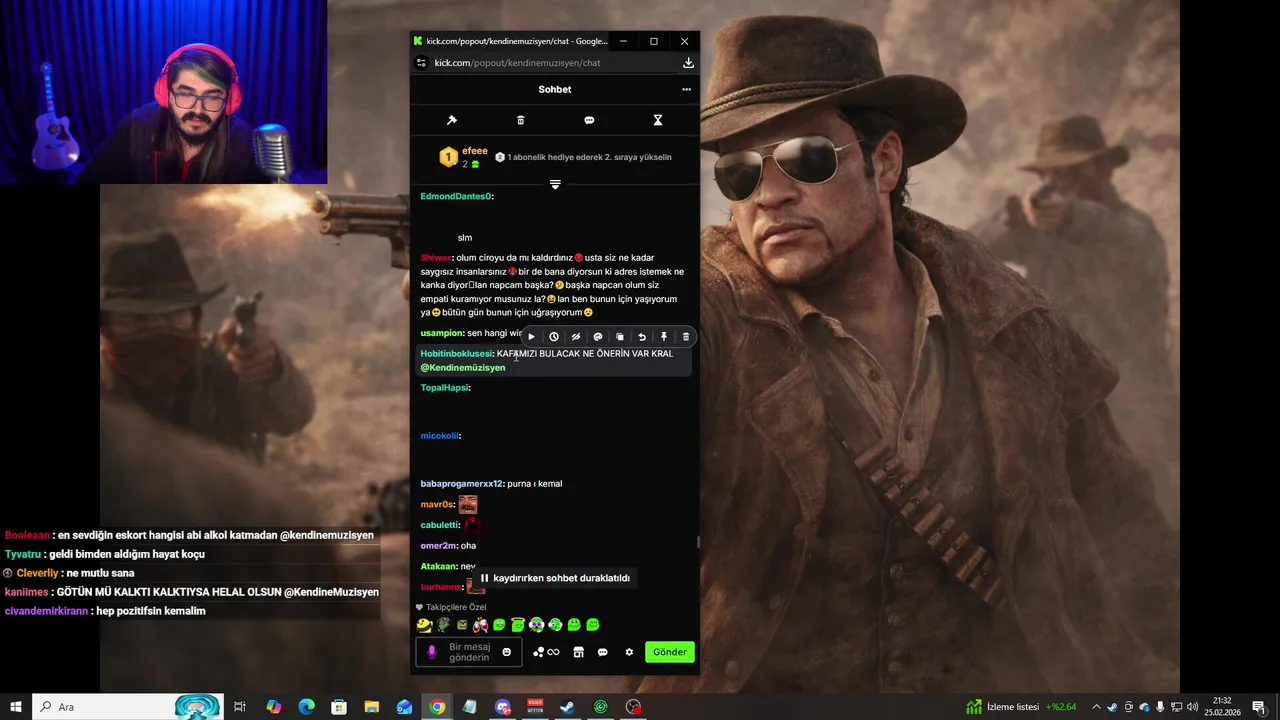1280x720 pixels.
Task: Delete the message with toolbar trash icon
Action: click(685, 337)
